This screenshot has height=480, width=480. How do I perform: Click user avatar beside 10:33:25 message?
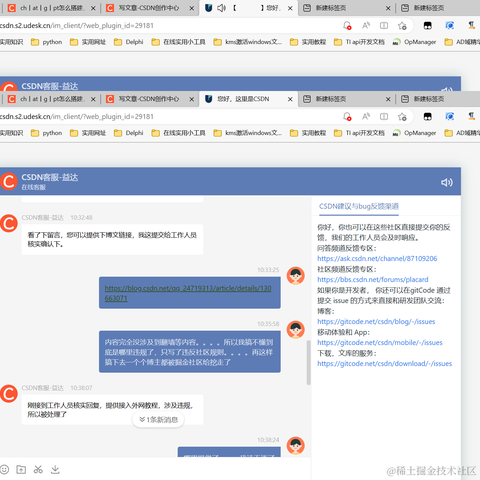click(x=296, y=275)
